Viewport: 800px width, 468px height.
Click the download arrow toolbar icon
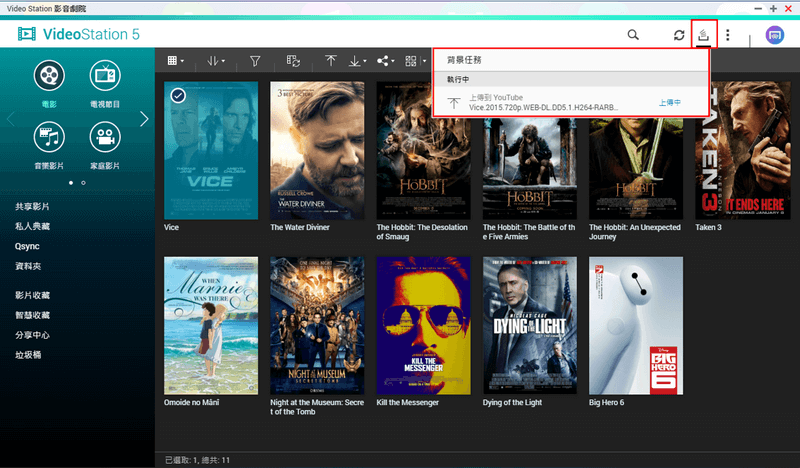(x=354, y=61)
